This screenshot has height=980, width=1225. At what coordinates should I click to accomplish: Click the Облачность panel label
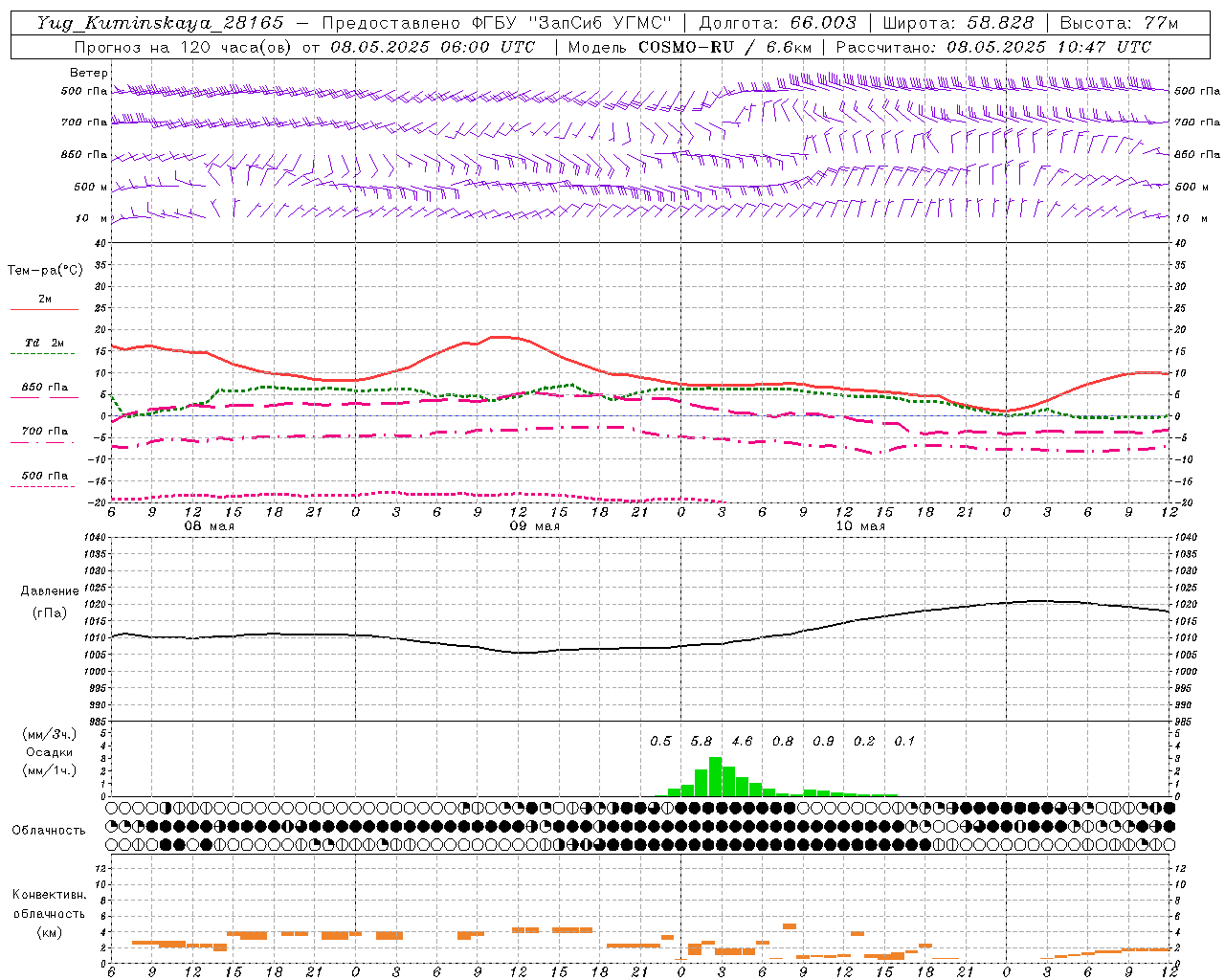pyautogui.click(x=49, y=830)
